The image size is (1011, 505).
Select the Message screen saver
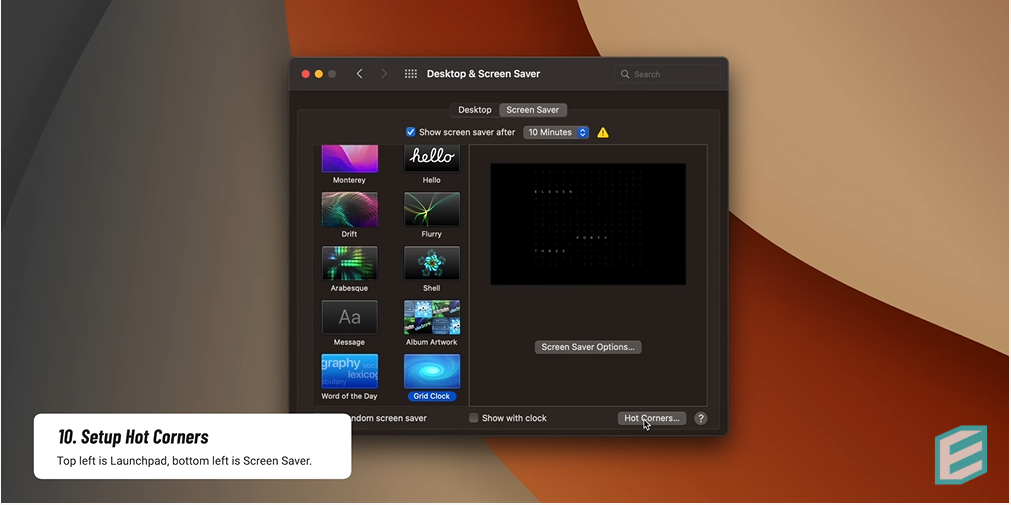click(349, 317)
